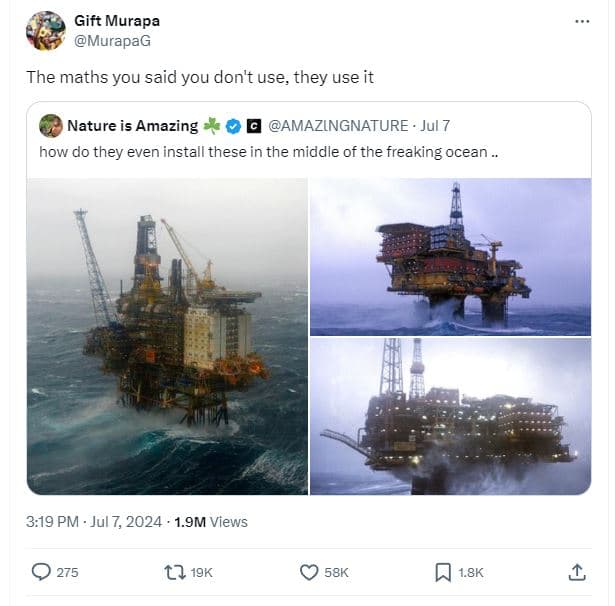Bookmark this post
This screenshot has height=606, width=615.
click(x=443, y=572)
